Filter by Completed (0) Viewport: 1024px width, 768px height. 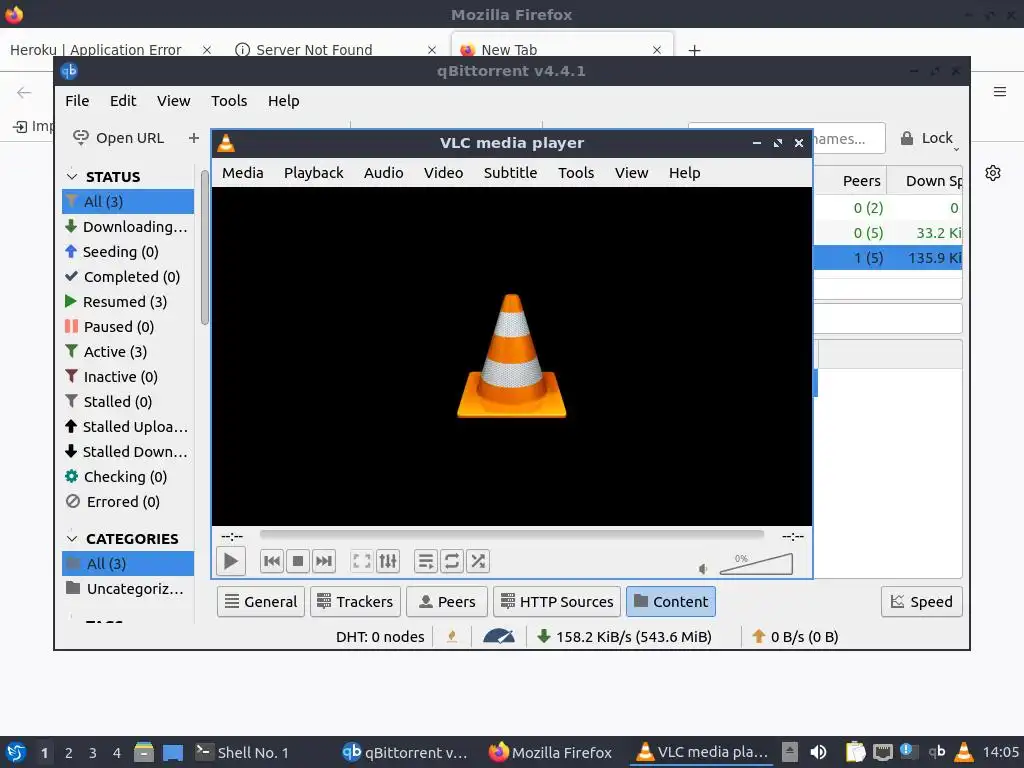(128, 277)
